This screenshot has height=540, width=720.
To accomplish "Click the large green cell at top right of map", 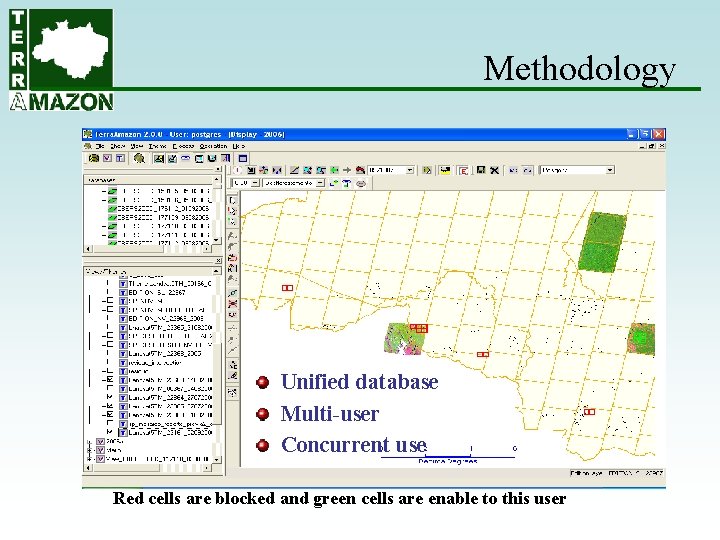I will [x=602, y=242].
